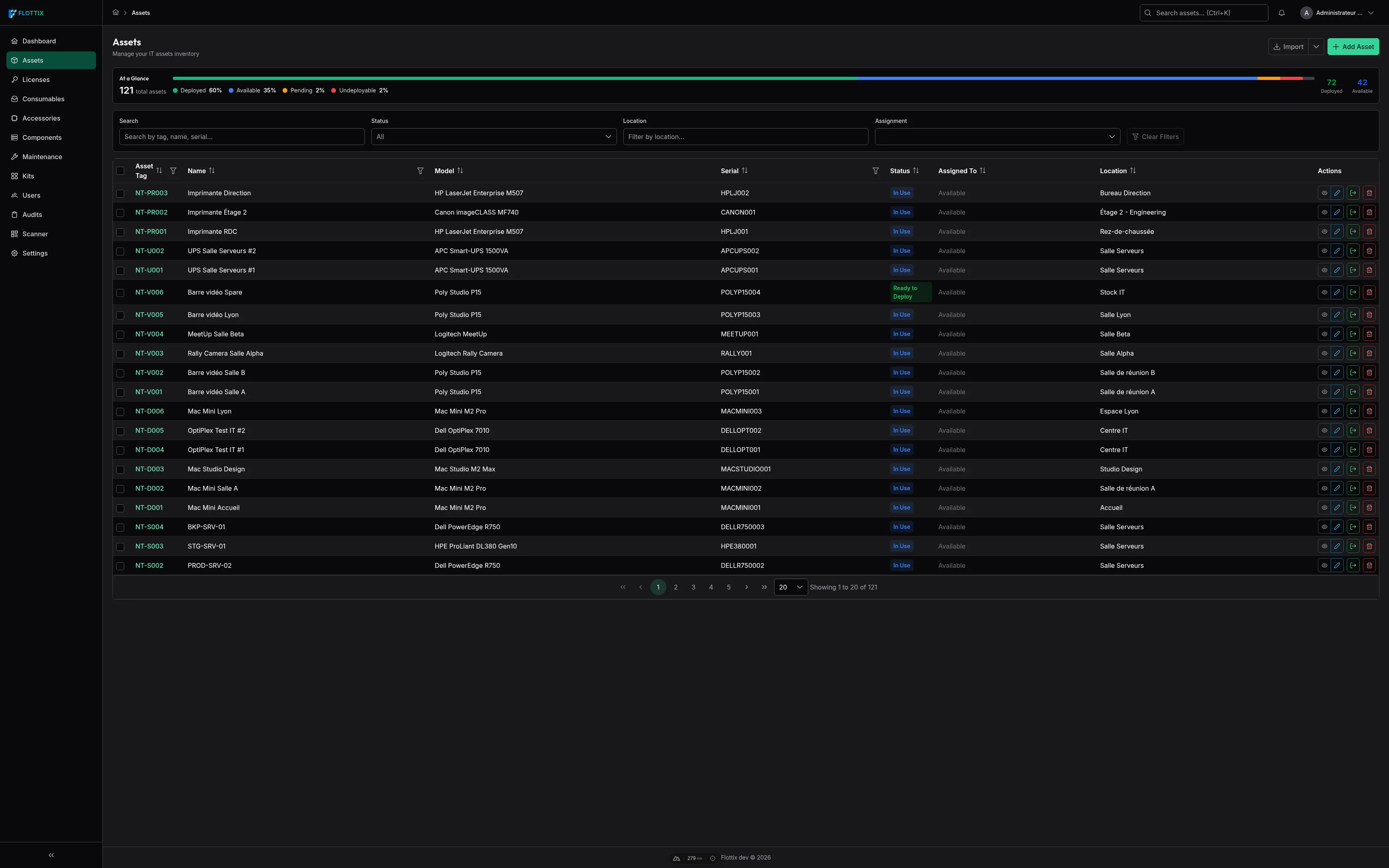Screen dimensions: 1389x868
Task: Collapse the sidebar with double-chevron icon
Action: click(x=51, y=855)
